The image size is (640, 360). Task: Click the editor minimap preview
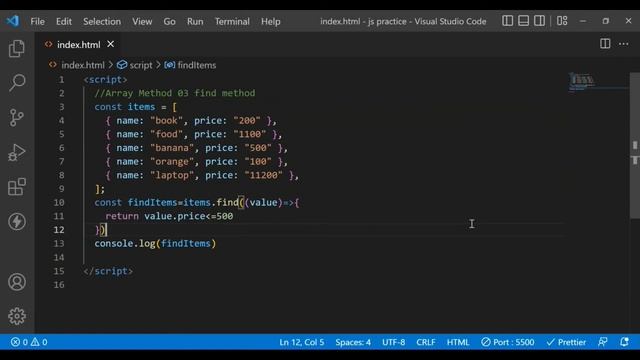(x=582, y=81)
